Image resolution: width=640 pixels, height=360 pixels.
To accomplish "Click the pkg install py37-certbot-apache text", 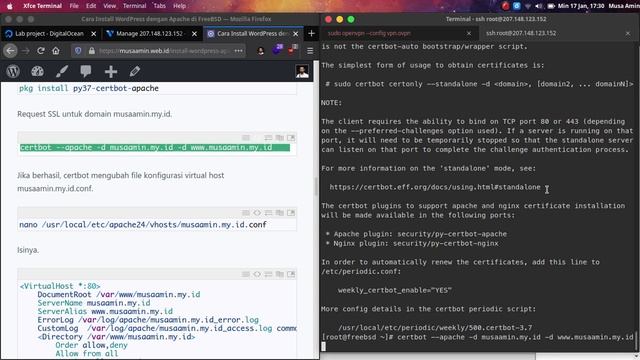I will pos(89,88).
